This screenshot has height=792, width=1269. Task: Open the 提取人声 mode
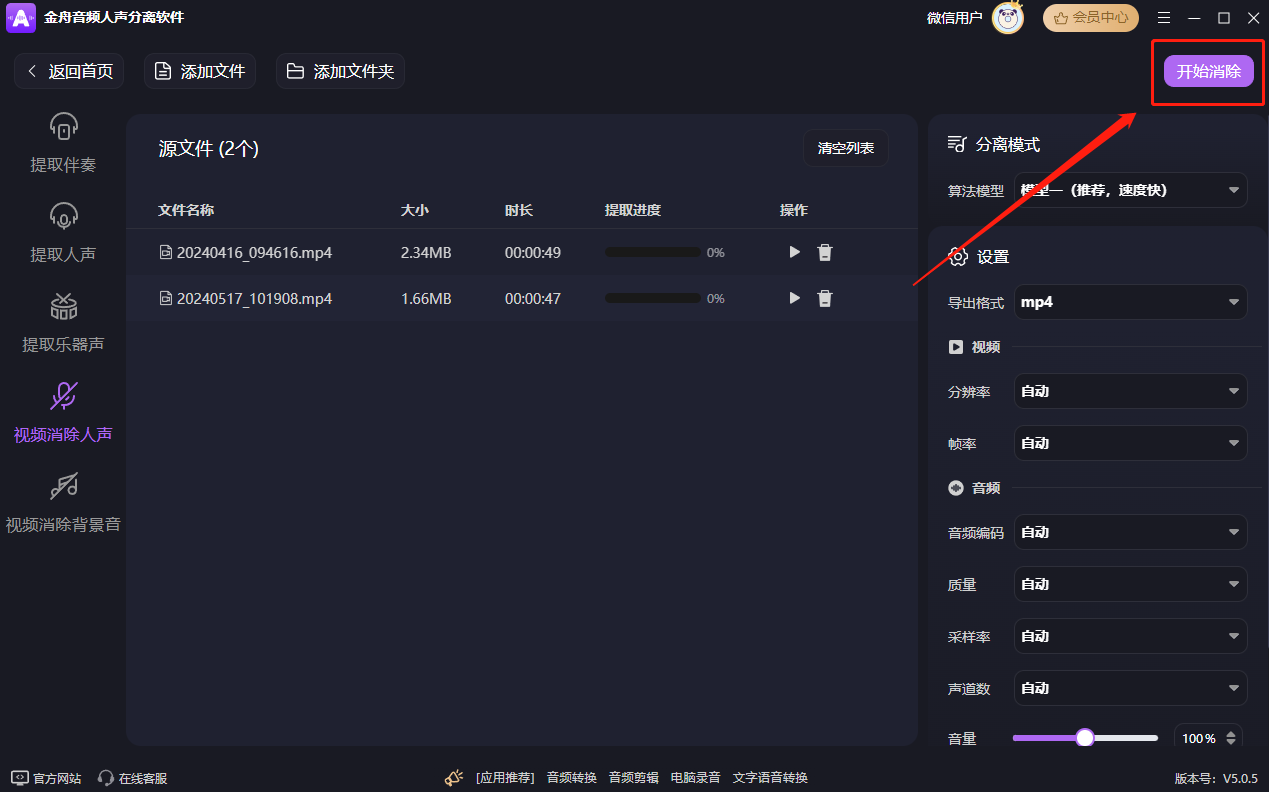(x=63, y=233)
